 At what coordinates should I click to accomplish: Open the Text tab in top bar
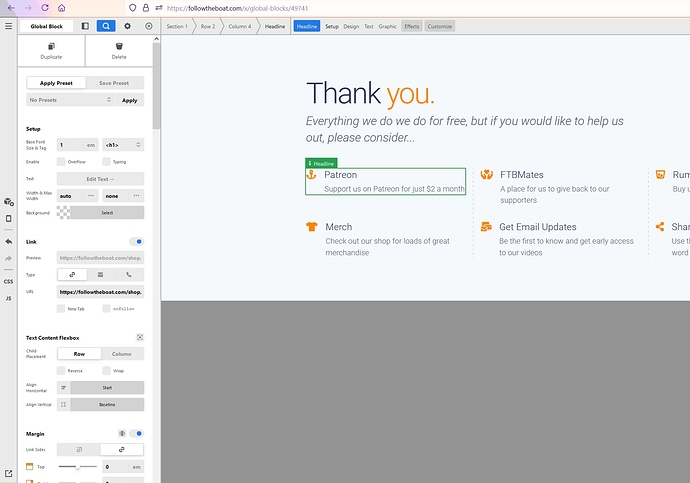pos(369,26)
